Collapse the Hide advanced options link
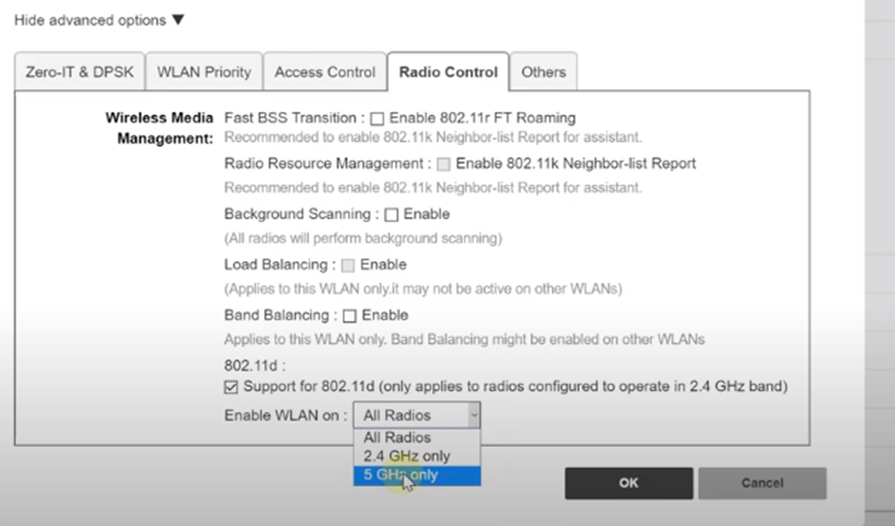Image resolution: width=895 pixels, height=526 pixels. coord(90,20)
